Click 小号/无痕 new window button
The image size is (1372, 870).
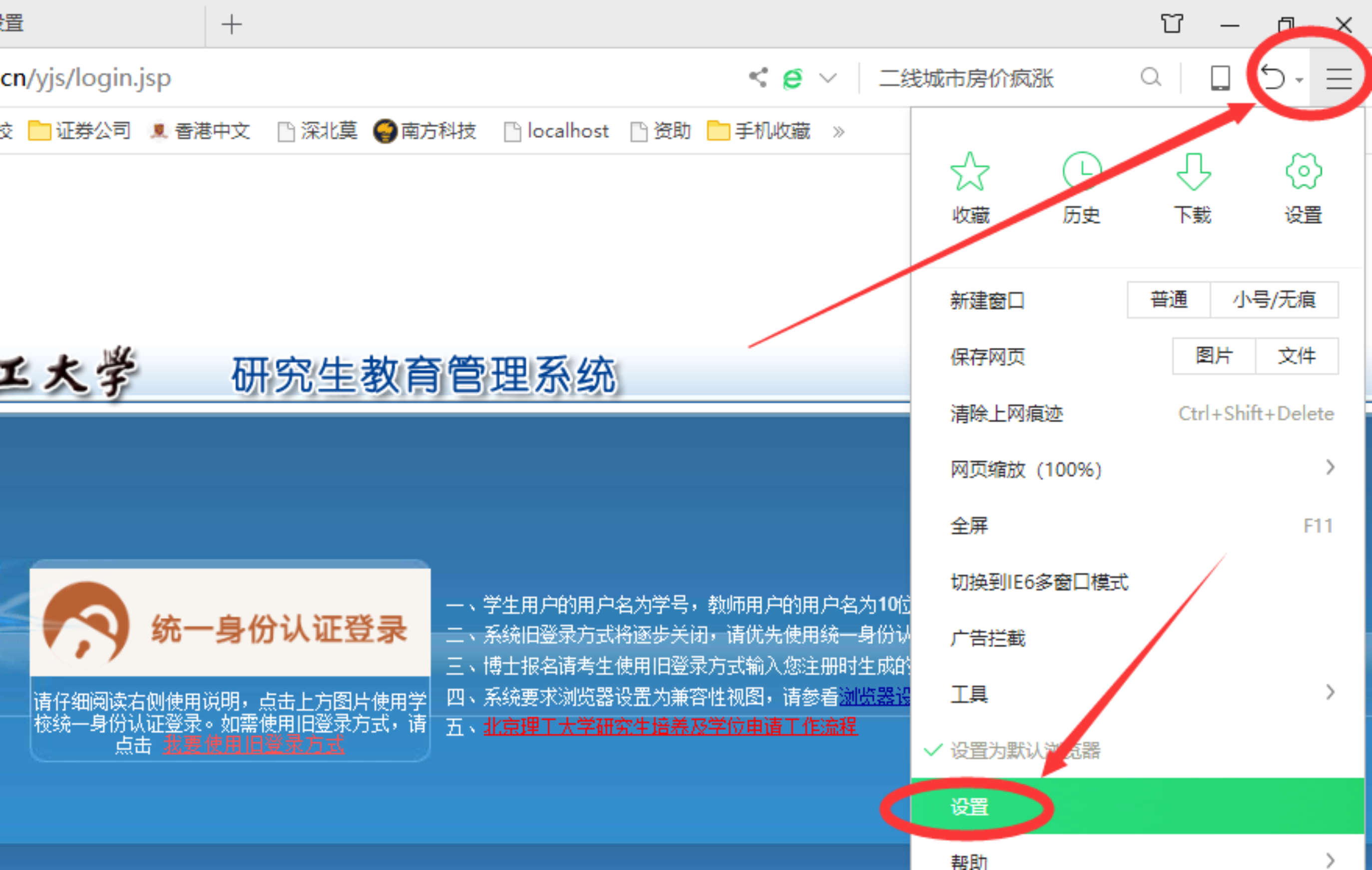tap(1274, 300)
